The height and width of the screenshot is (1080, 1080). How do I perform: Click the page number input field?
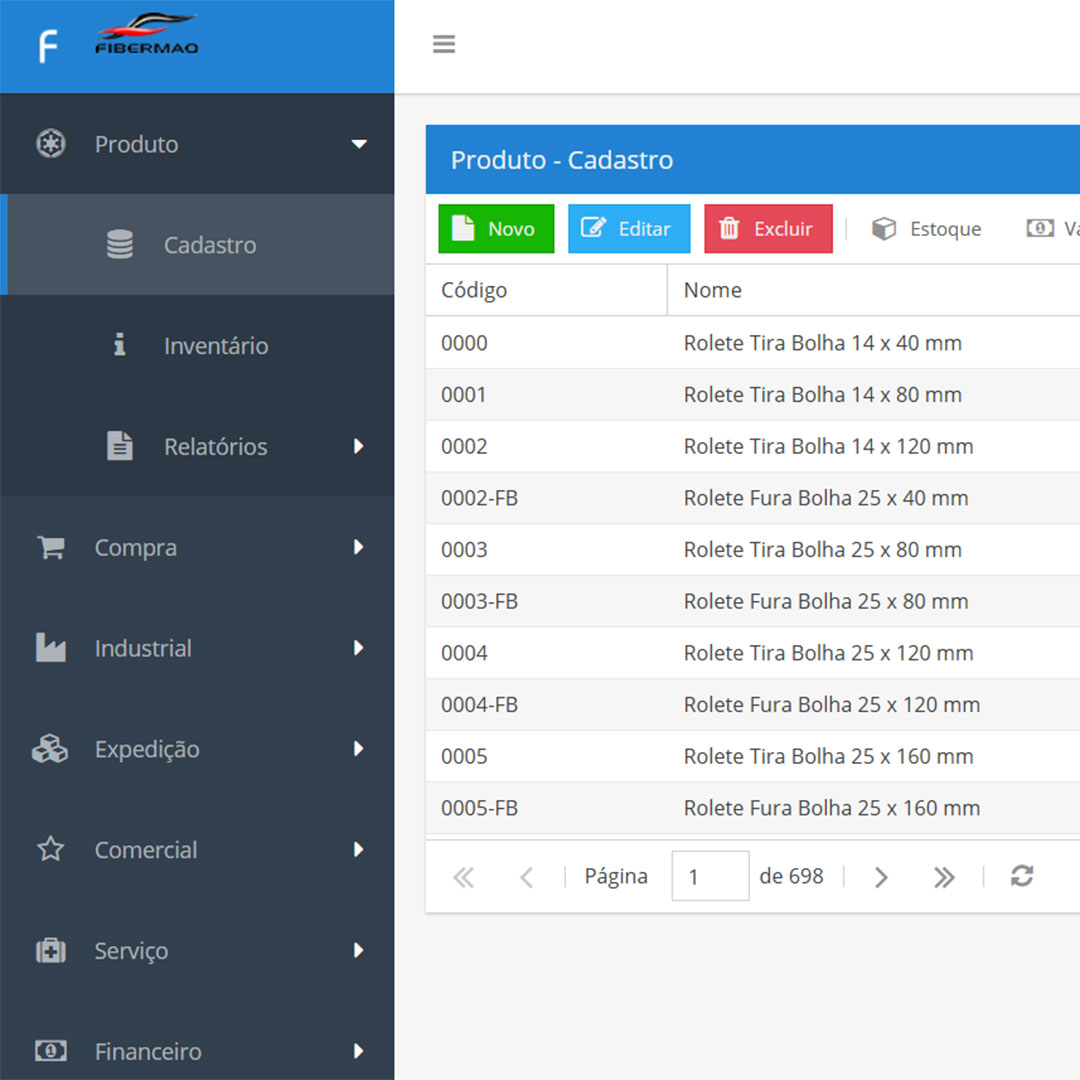(710, 875)
